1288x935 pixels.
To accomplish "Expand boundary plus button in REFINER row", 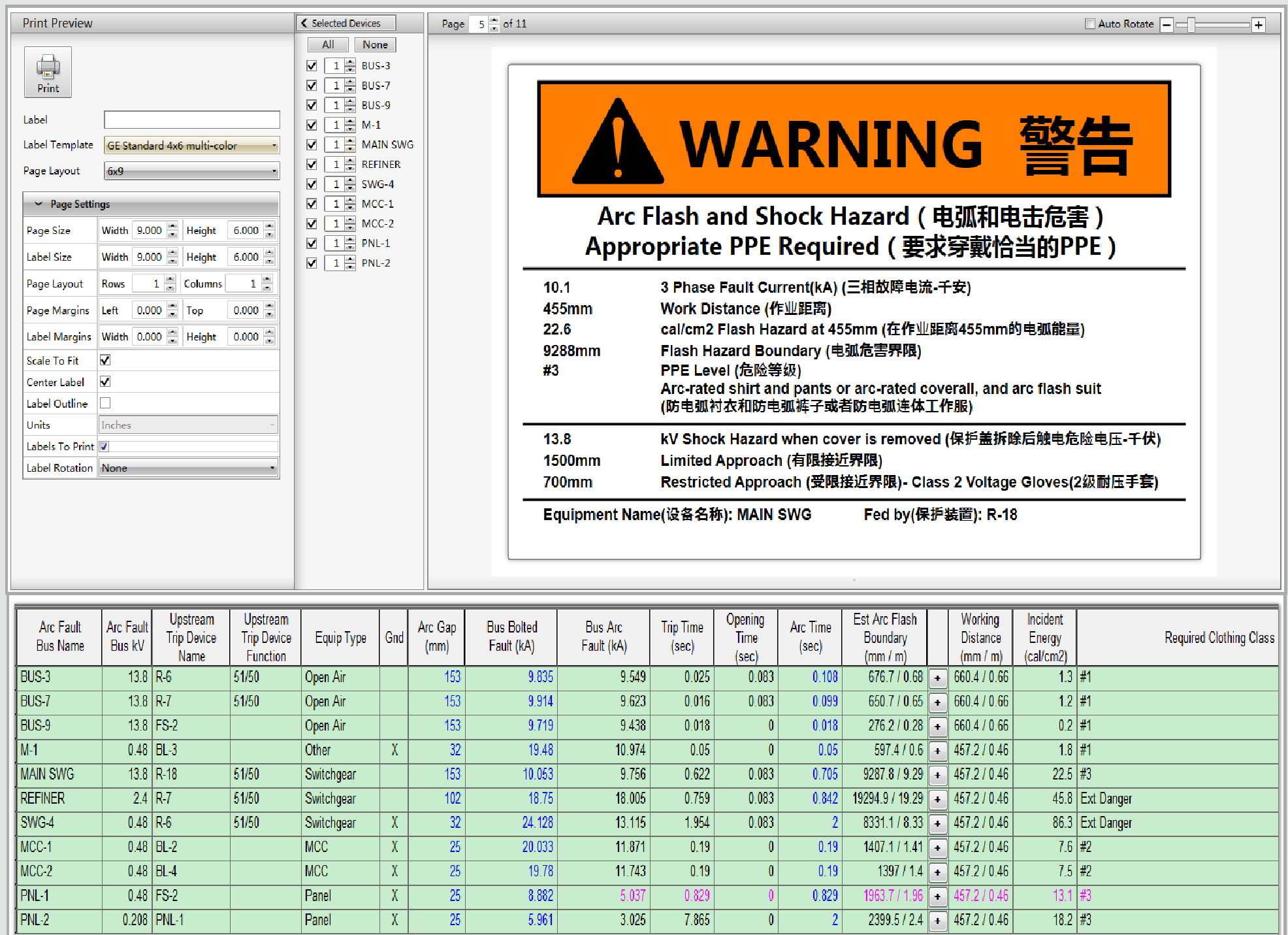I will (x=937, y=799).
